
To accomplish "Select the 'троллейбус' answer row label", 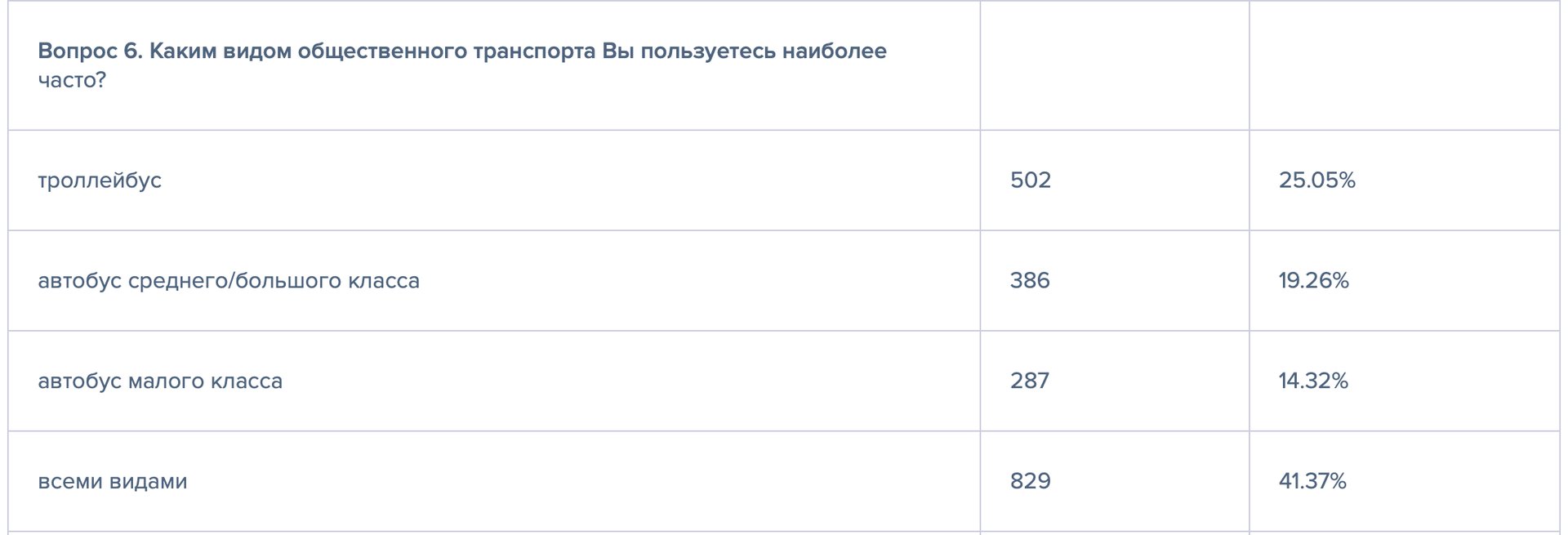I will (100, 181).
